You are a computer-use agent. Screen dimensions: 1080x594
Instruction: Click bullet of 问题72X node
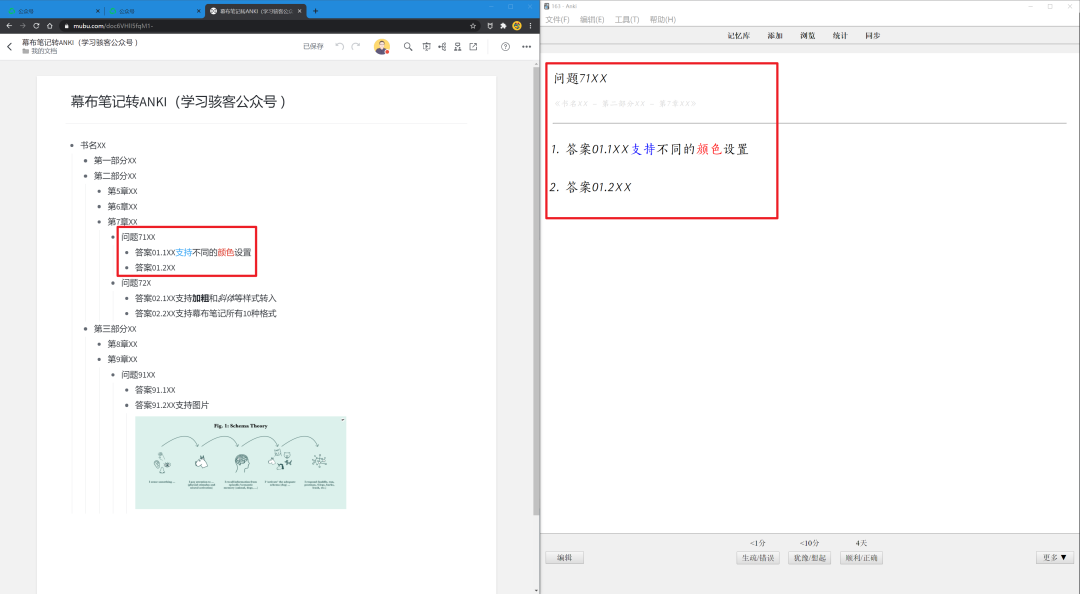click(x=113, y=283)
